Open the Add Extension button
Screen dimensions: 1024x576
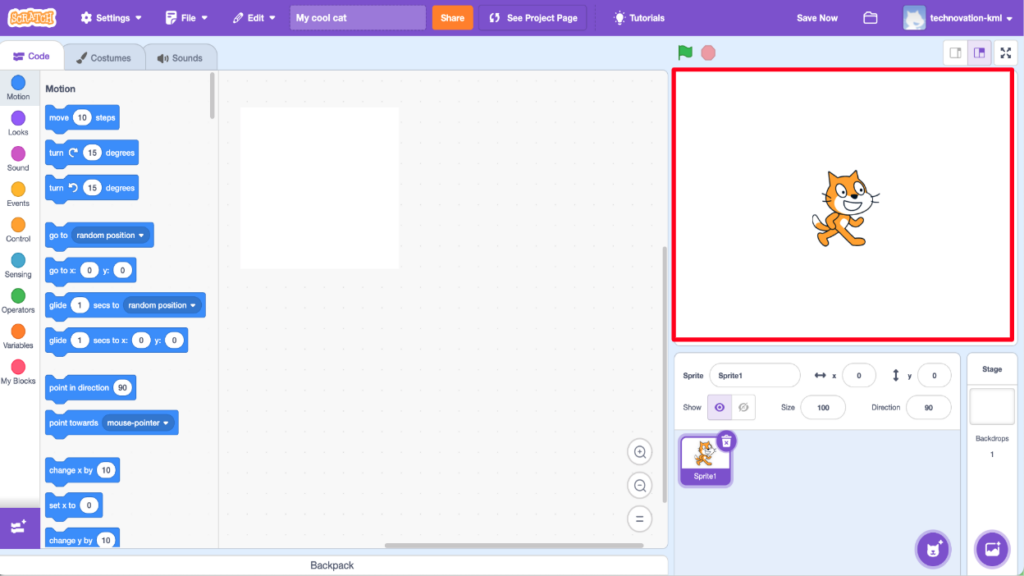pos(19,528)
